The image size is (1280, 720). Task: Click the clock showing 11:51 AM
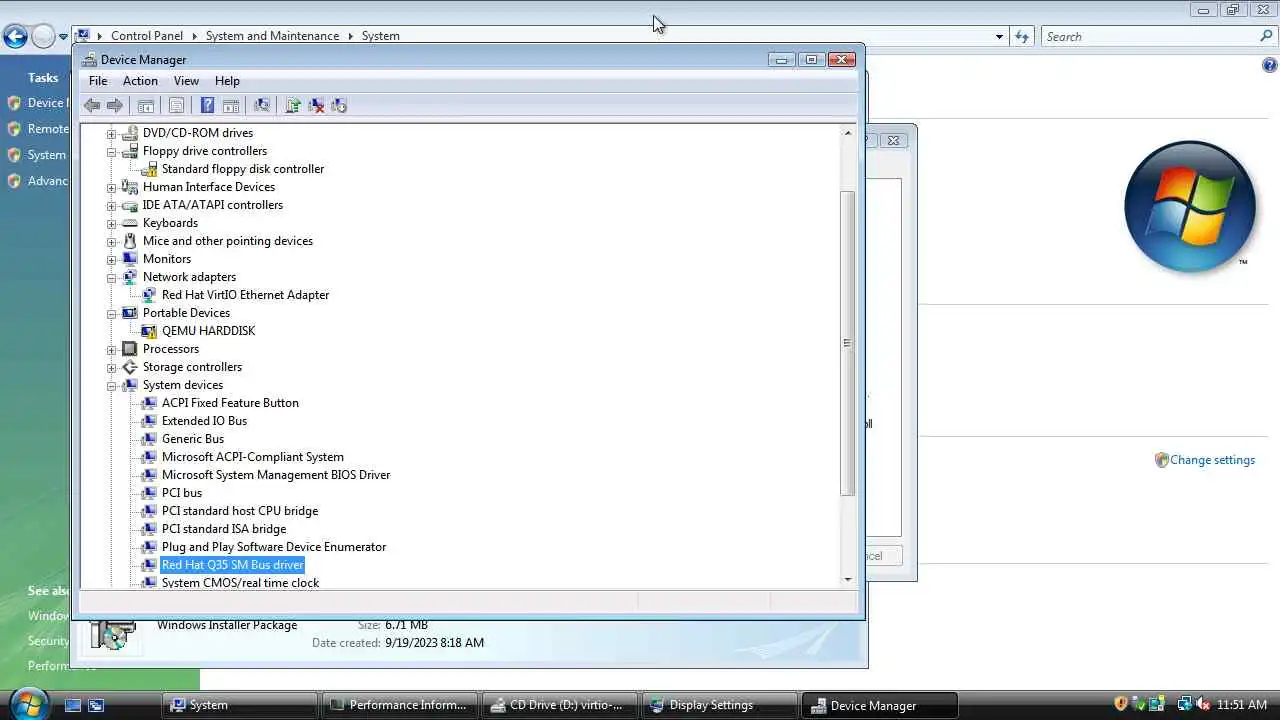(x=1243, y=705)
